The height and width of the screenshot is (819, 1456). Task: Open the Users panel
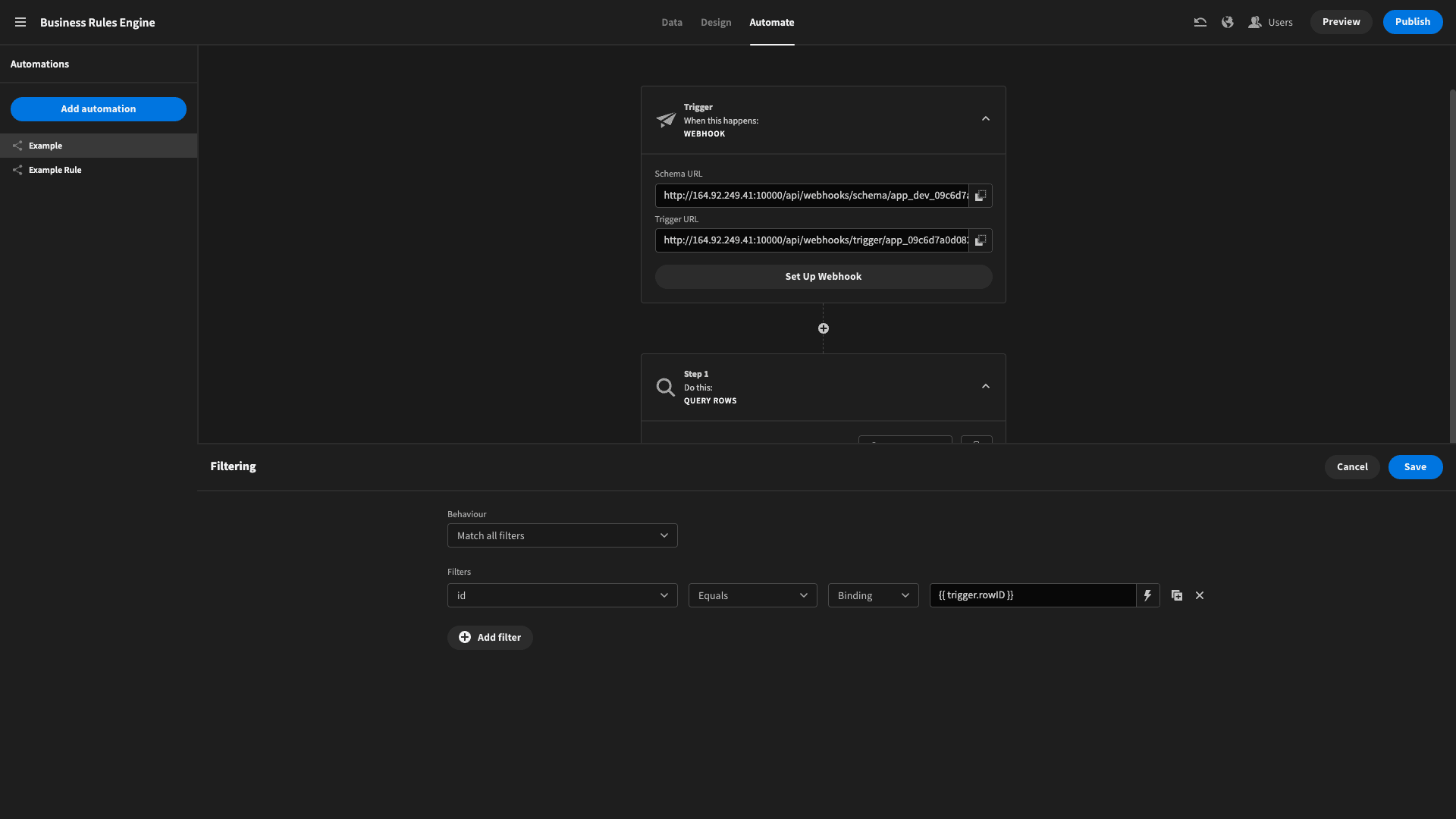coord(1270,23)
